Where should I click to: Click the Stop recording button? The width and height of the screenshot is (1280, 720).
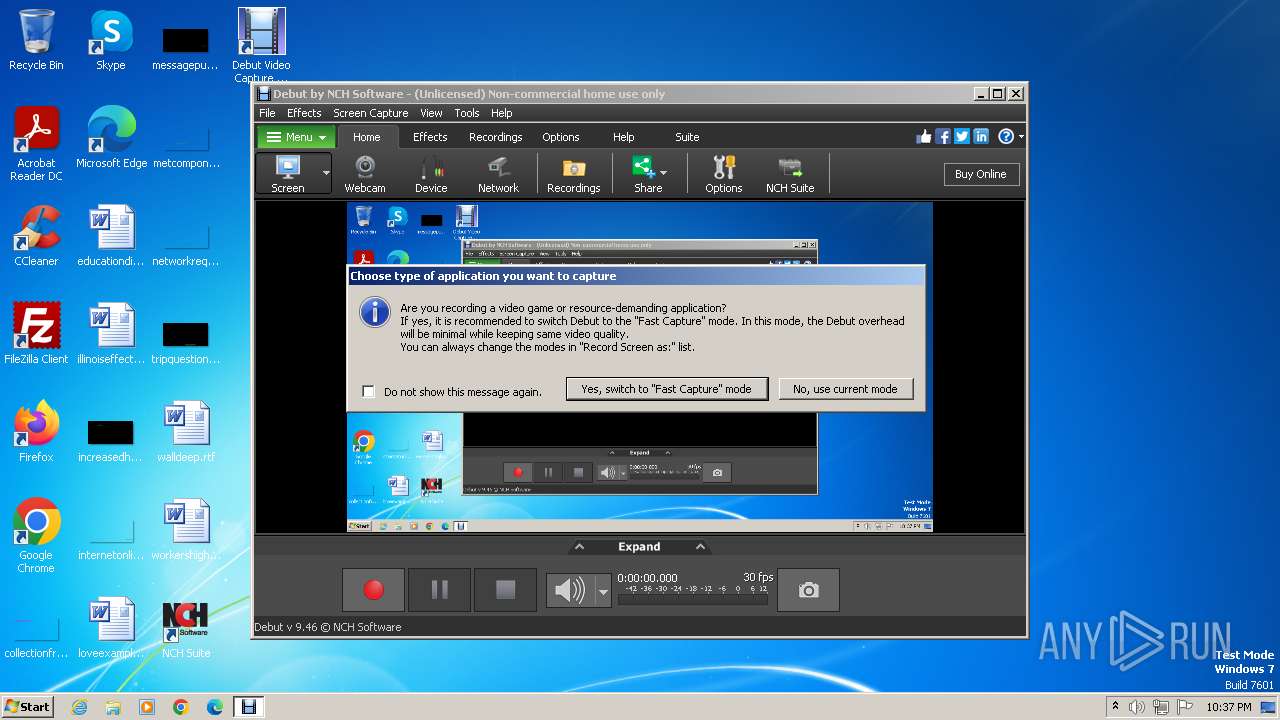point(505,590)
